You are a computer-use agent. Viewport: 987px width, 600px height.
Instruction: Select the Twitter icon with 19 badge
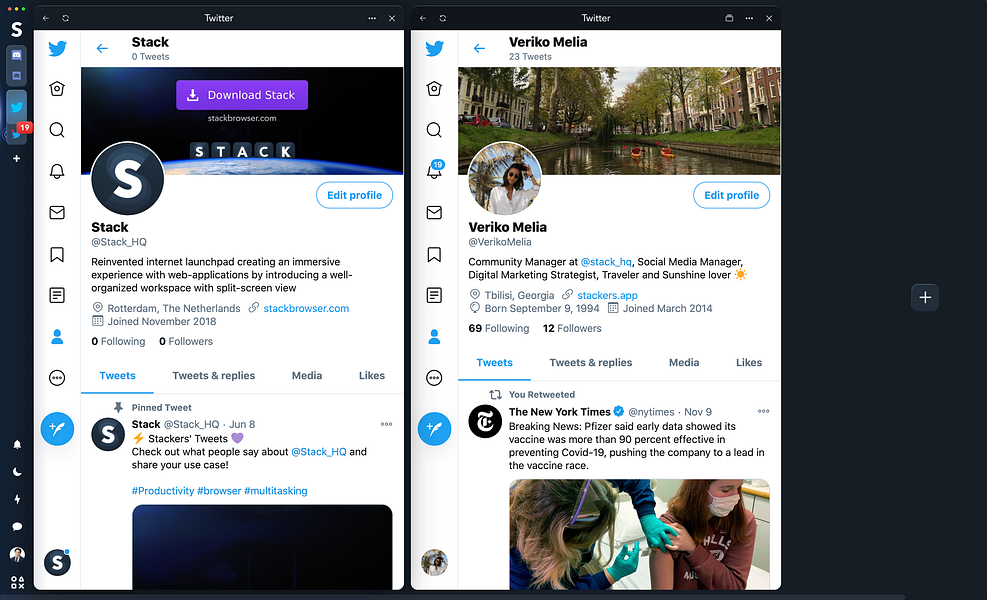[x=18, y=133]
